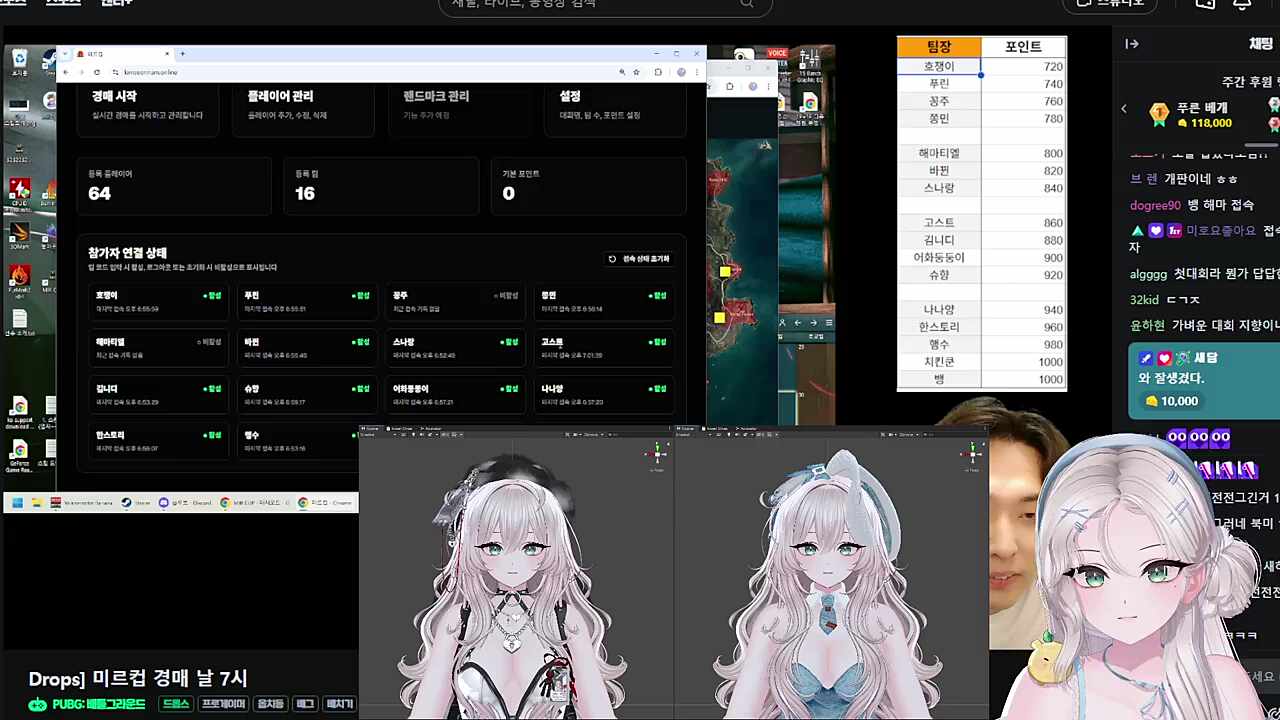The height and width of the screenshot is (720, 1280).
Task: Open the notification bell icon
Action: [1241, 3]
